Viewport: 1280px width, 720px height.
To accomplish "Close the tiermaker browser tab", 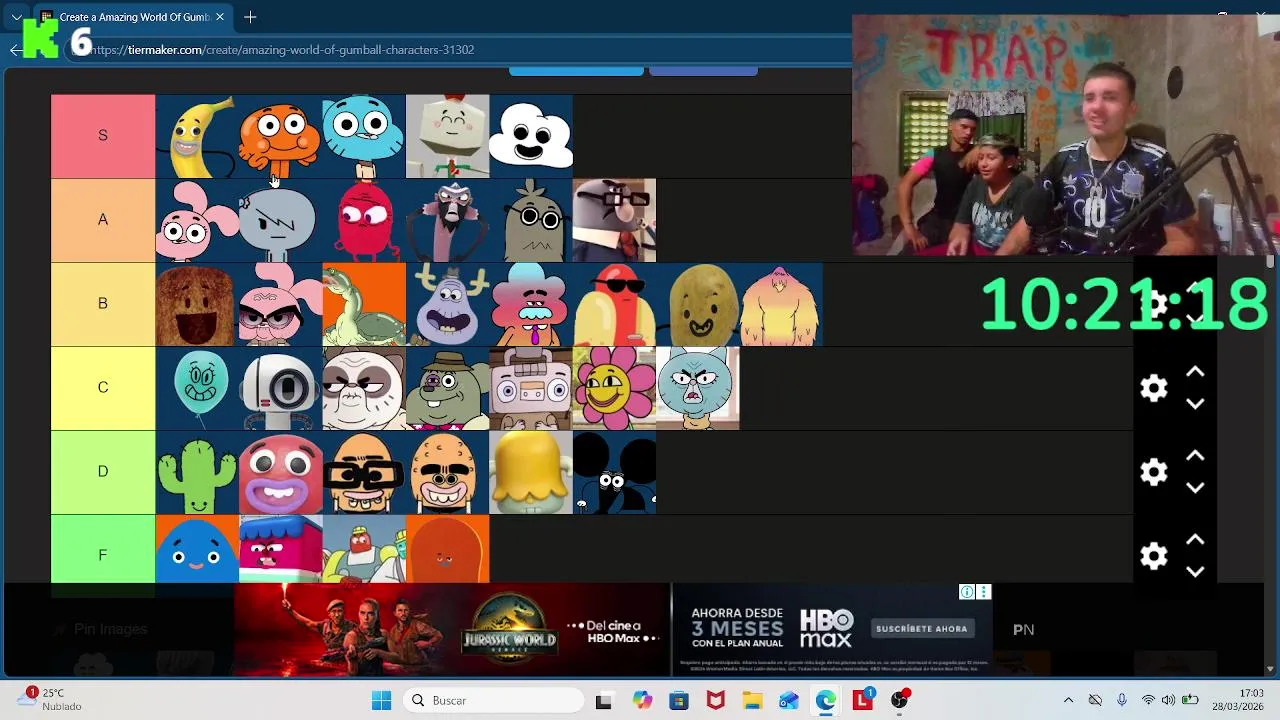I will [220, 17].
